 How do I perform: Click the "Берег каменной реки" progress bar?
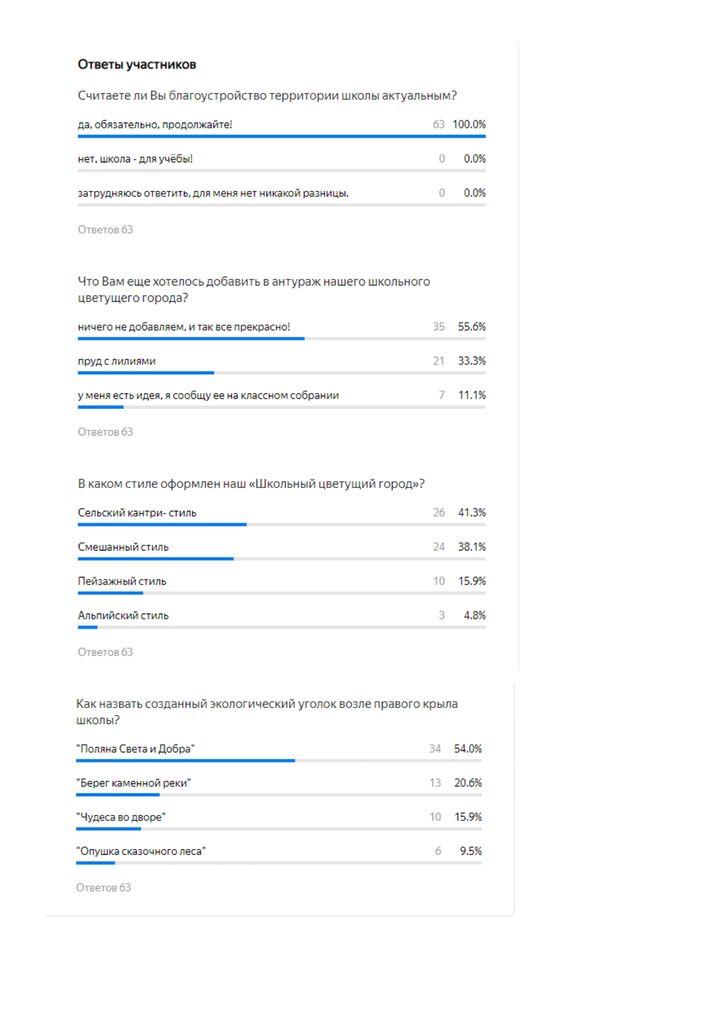(118, 795)
